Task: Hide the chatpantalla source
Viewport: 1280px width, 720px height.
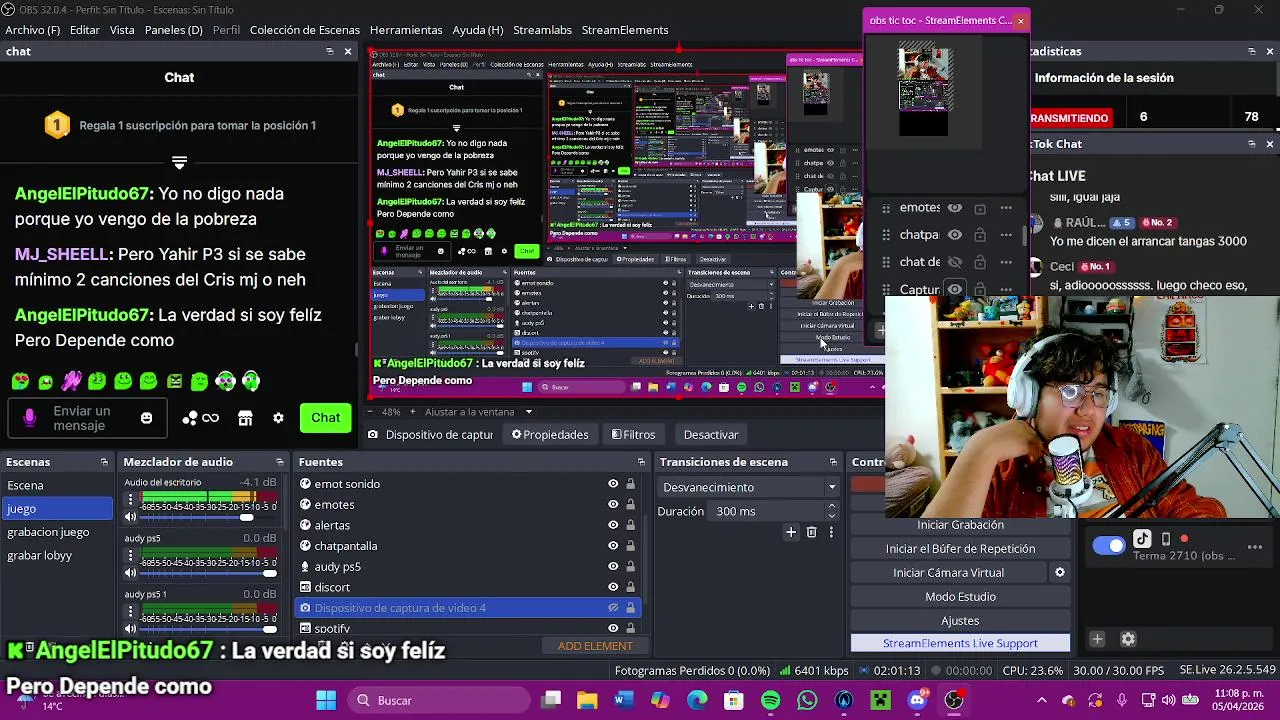Action: point(613,546)
